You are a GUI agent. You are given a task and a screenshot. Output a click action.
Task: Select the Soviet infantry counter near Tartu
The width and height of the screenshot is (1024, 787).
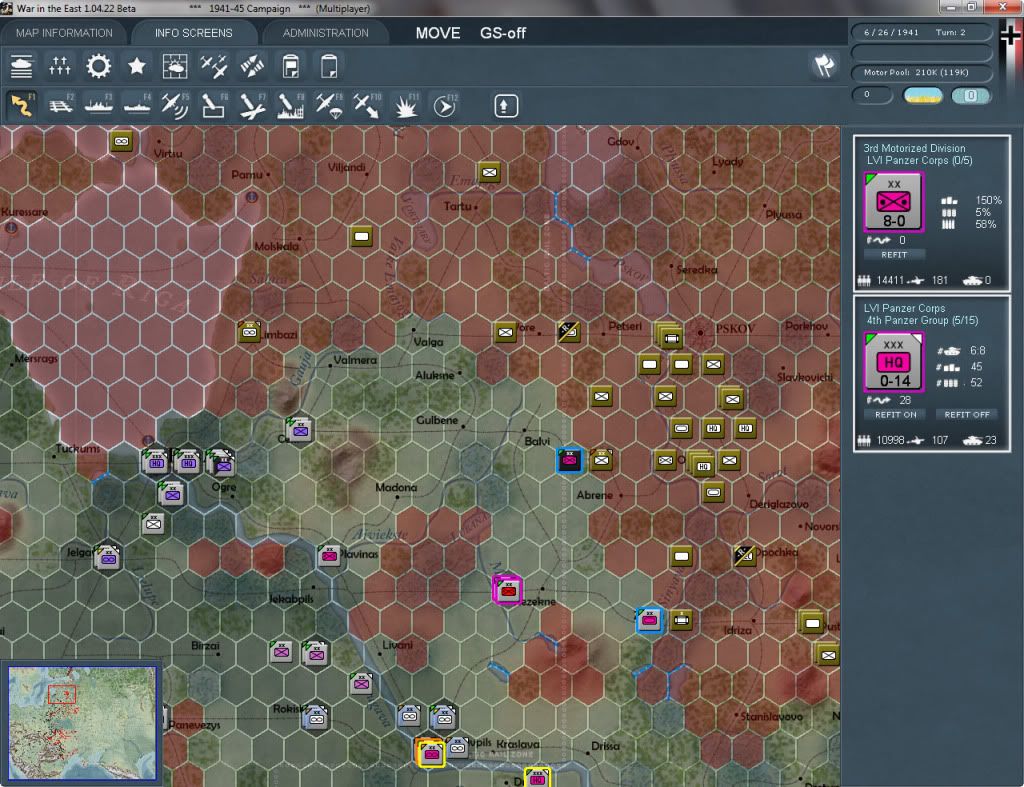click(489, 172)
